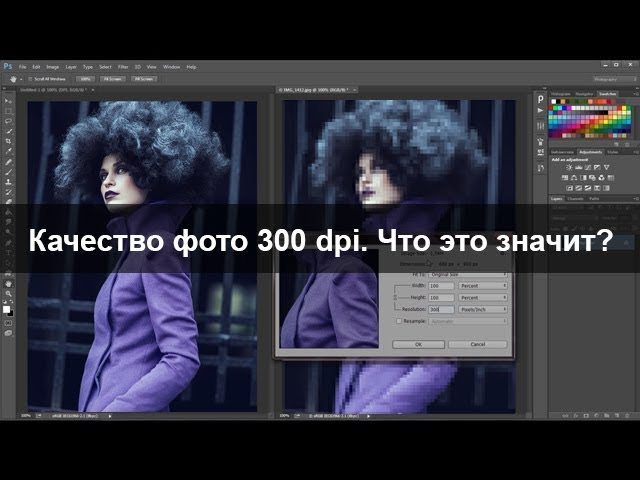
Task: Add a Channel Mixer adjustment
Action: tap(601, 178)
